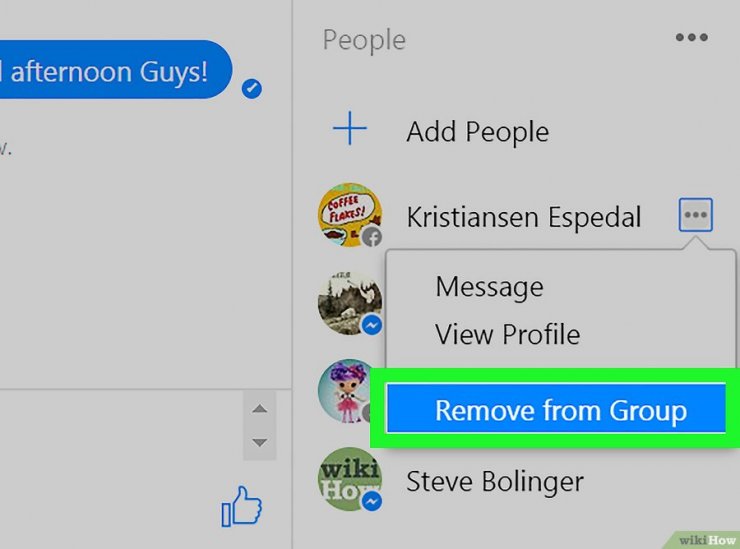Click the Add People label

478,132
